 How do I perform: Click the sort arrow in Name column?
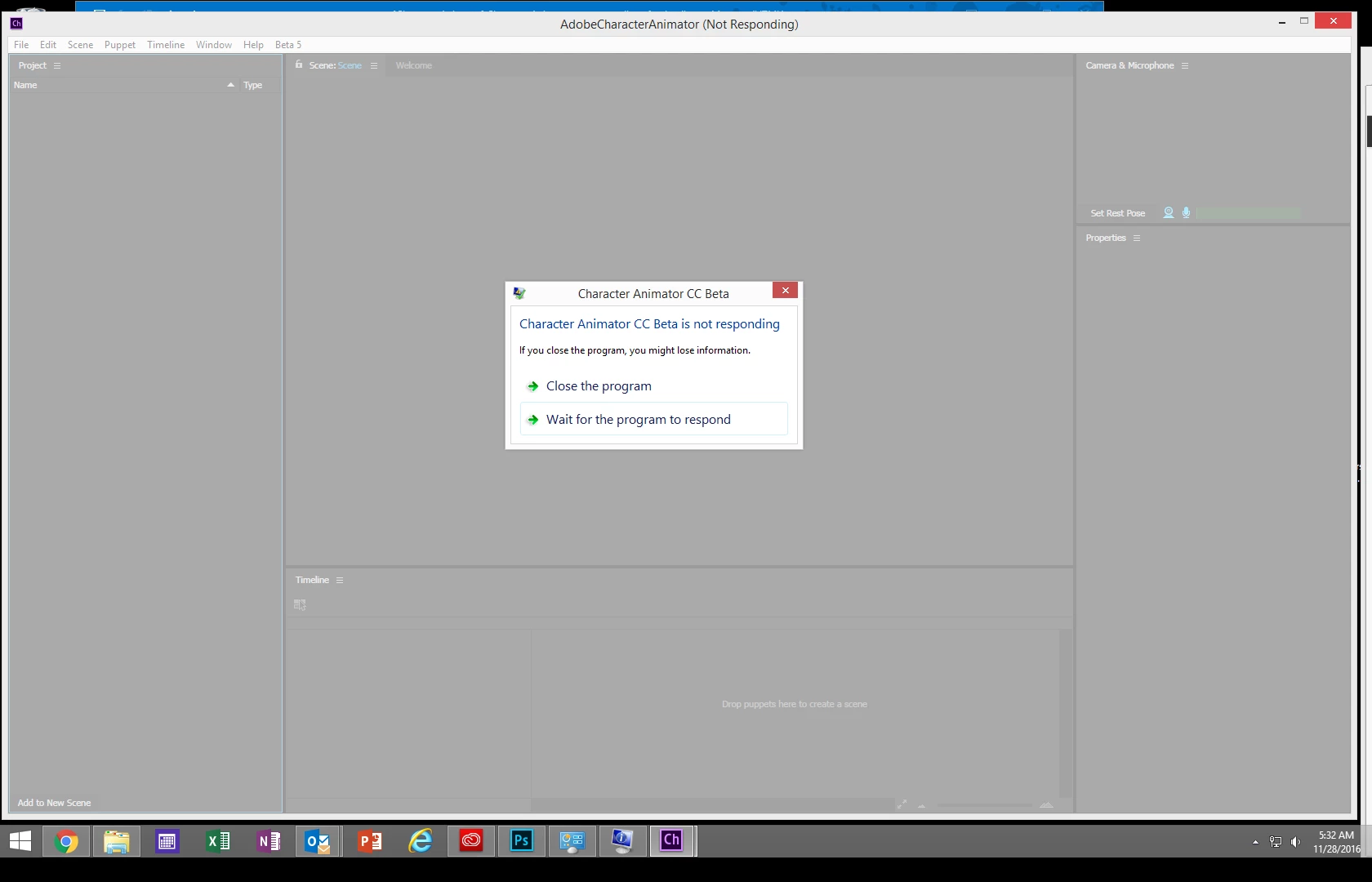(x=231, y=85)
